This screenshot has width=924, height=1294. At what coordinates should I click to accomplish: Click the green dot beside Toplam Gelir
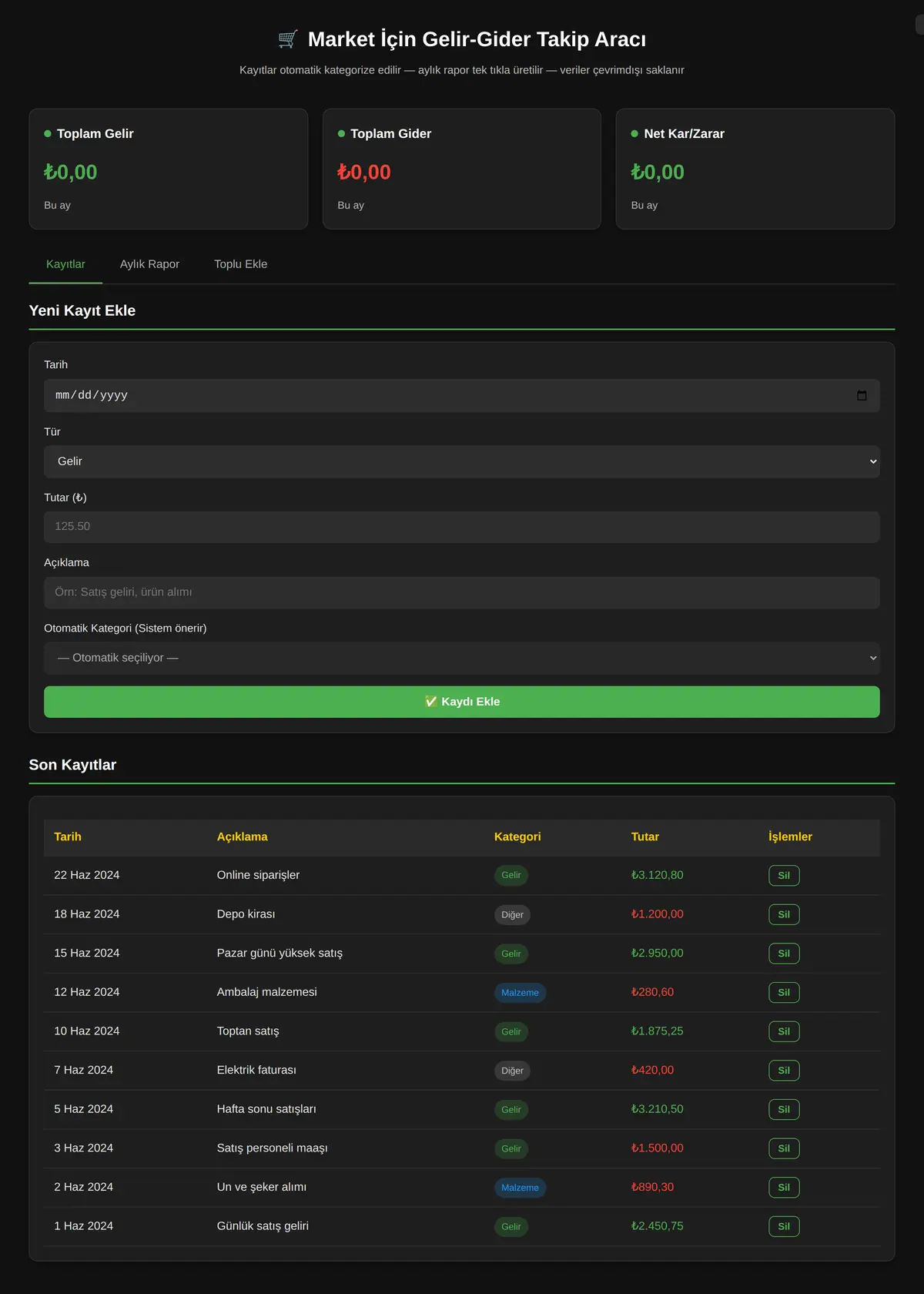[x=48, y=134]
